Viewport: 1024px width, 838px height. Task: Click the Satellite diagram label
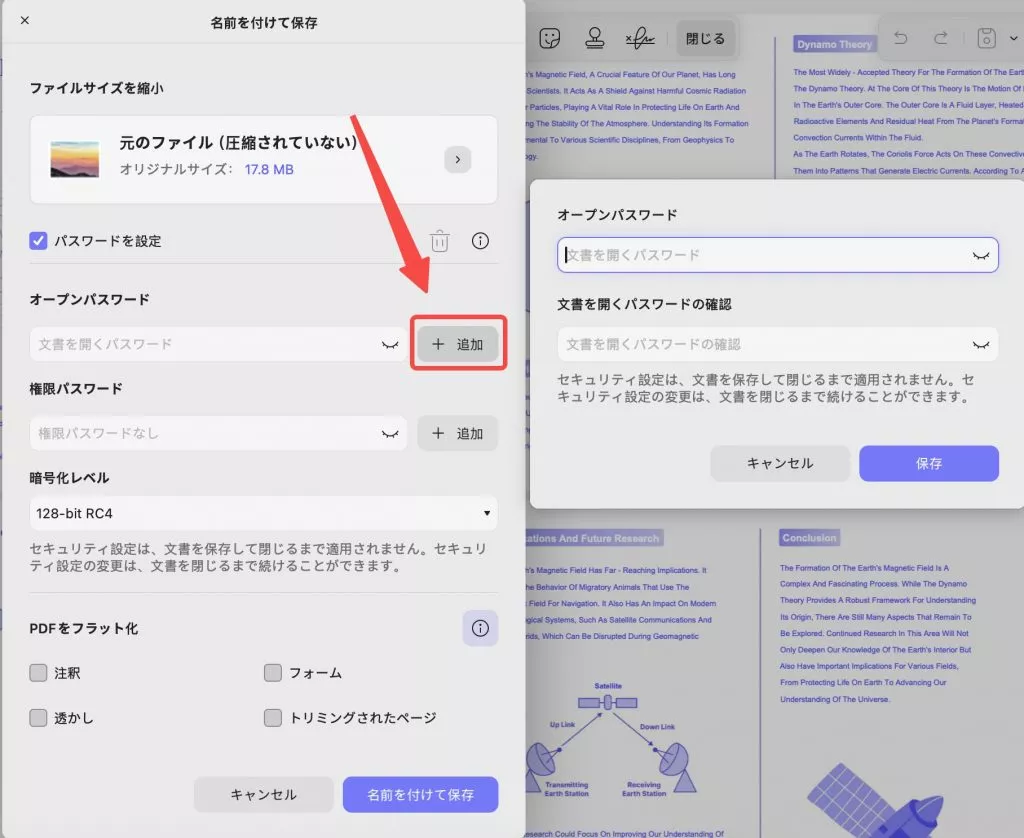pos(608,686)
